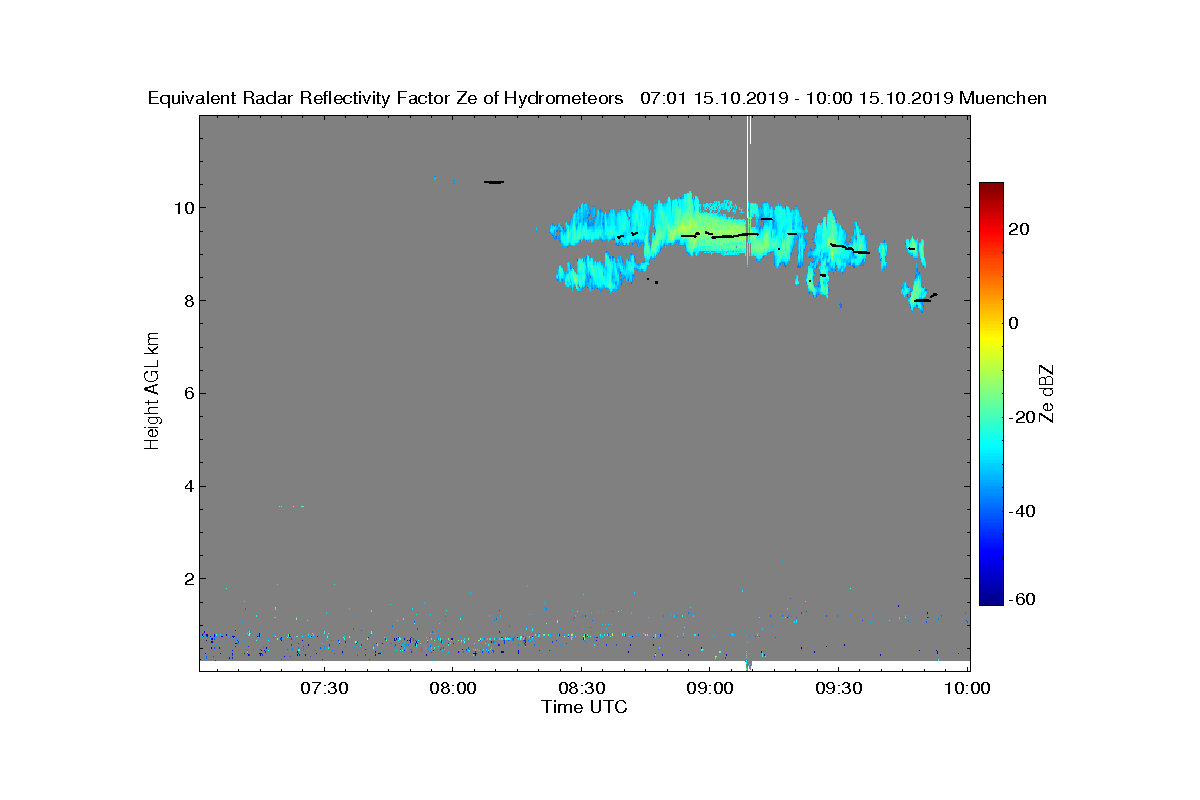The image size is (1200, 800).
Task: Click the height tick label 8
Action: click(188, 301)
